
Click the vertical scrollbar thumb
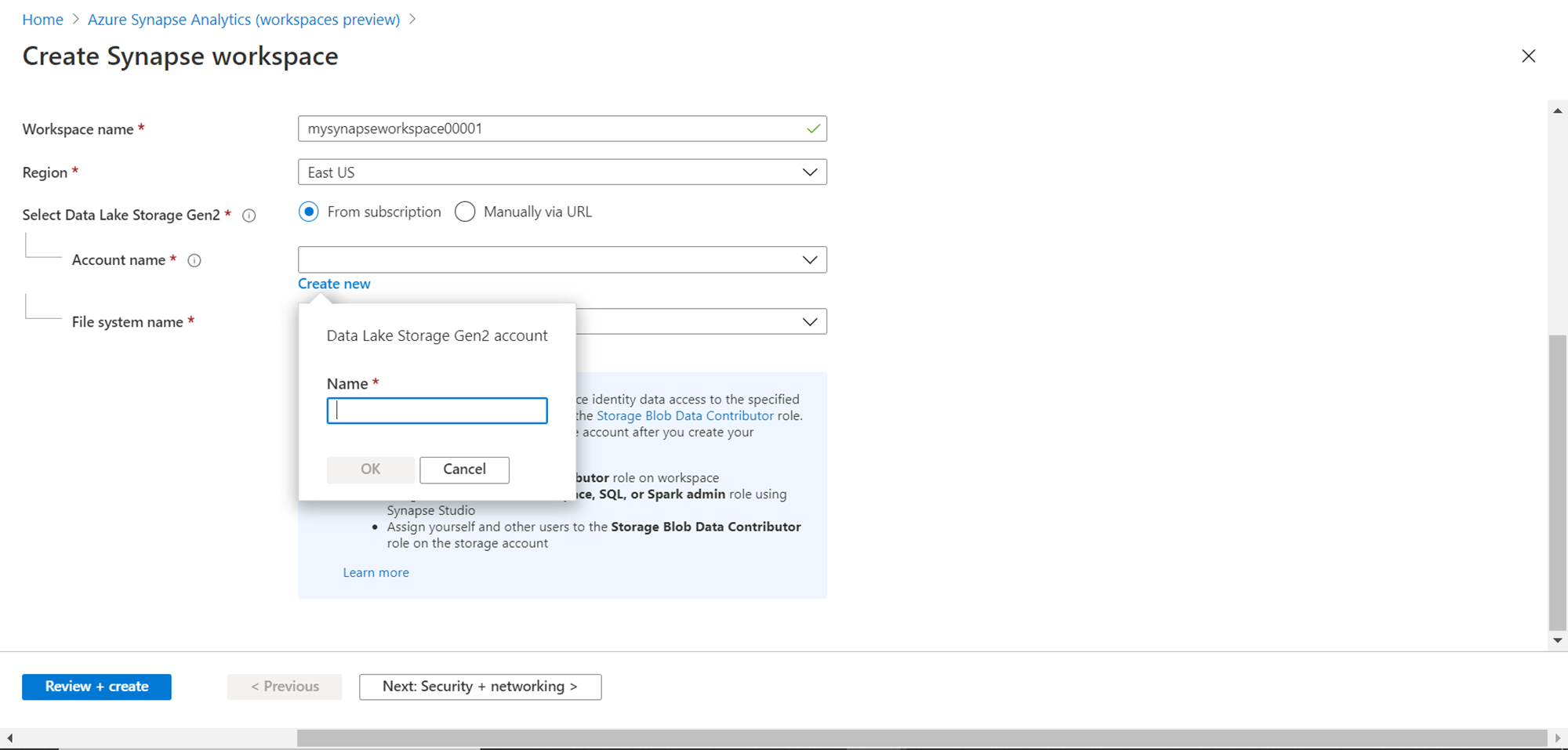pos(1558,482)
